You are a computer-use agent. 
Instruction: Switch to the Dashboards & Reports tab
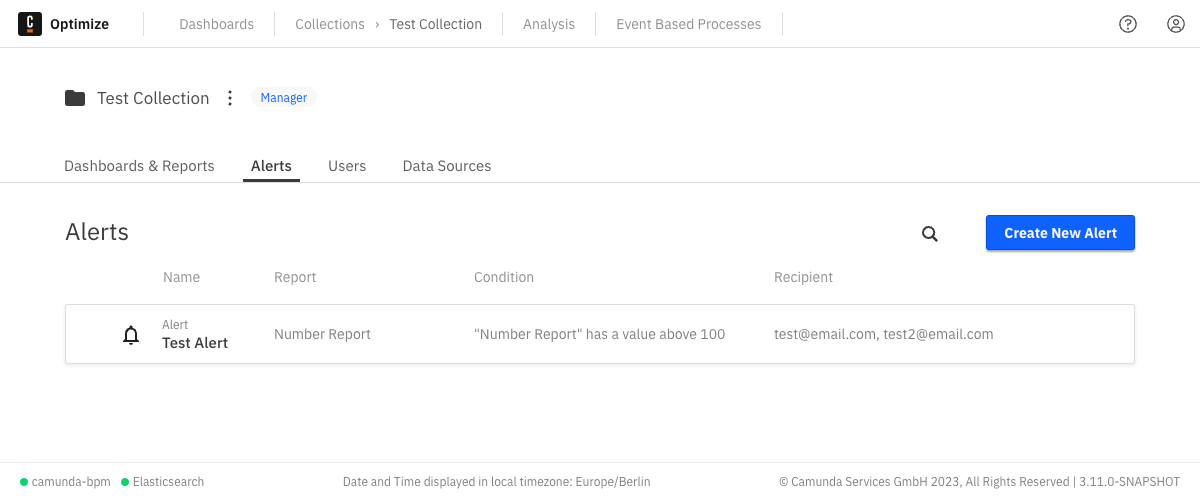139,166
